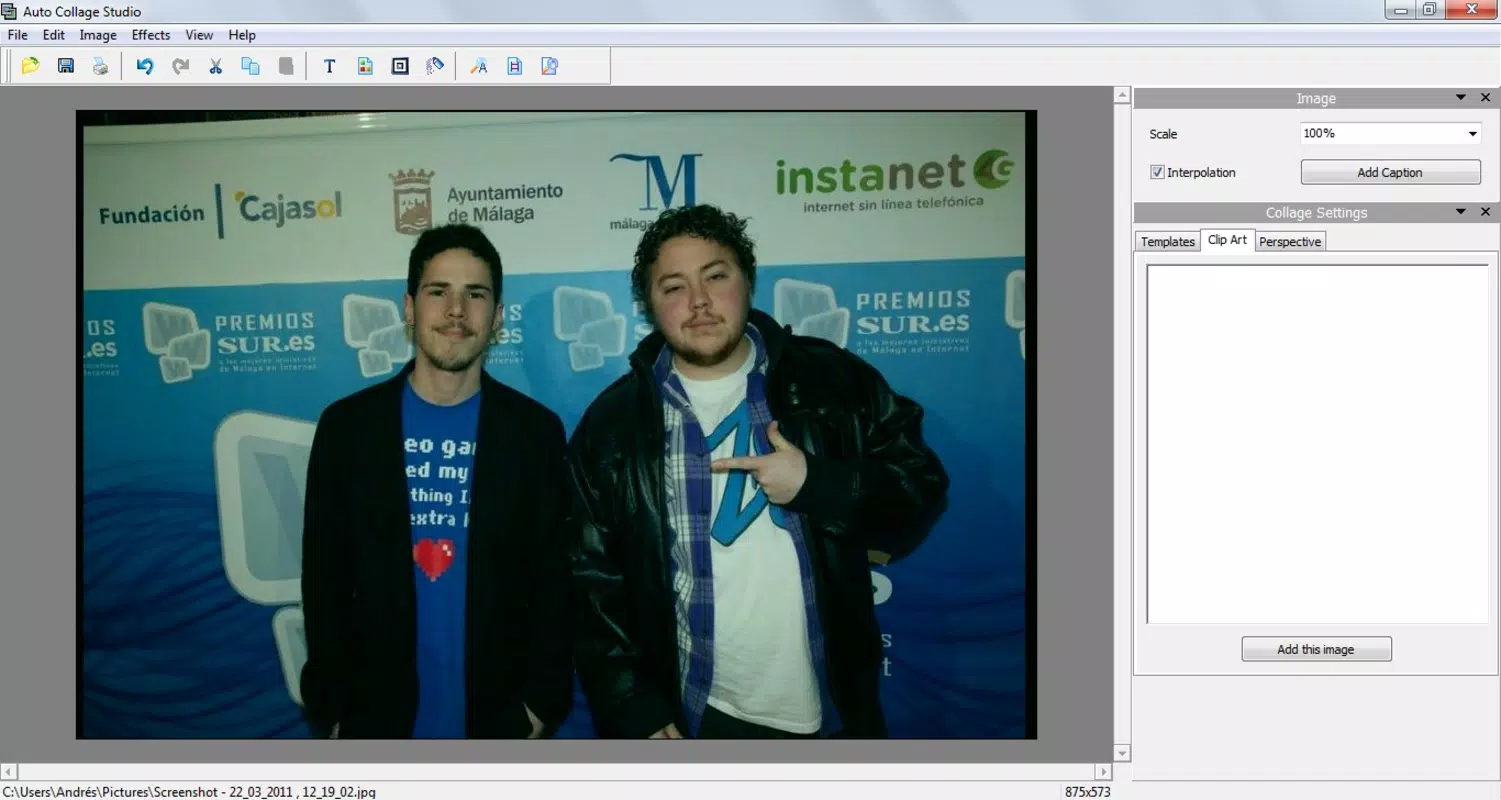Click the wand with letter A icon
The width and height of the screenshot is (1501, 800).
tap(479, 66)
